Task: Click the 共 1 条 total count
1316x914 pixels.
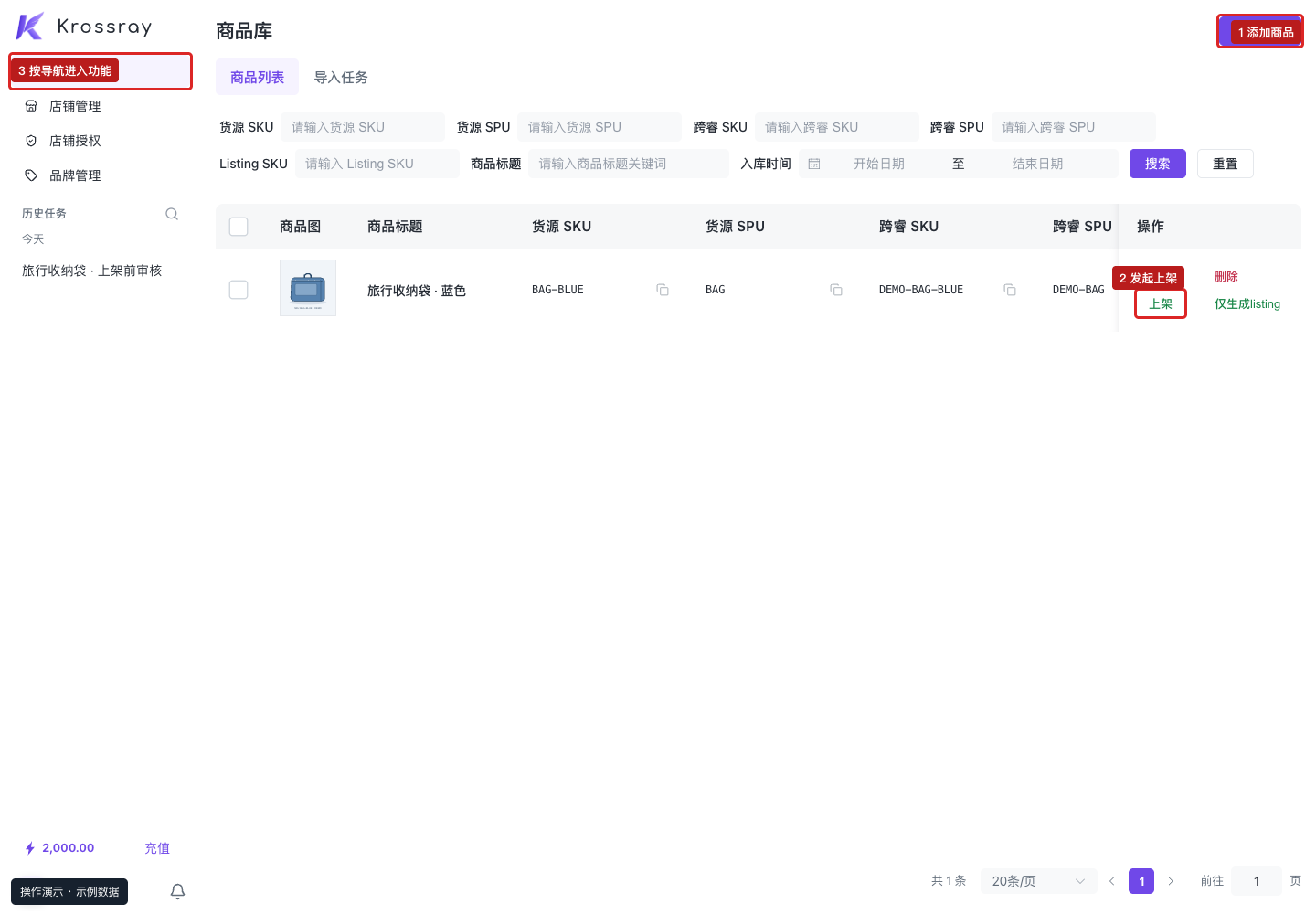Action: (x=949, y=881)
